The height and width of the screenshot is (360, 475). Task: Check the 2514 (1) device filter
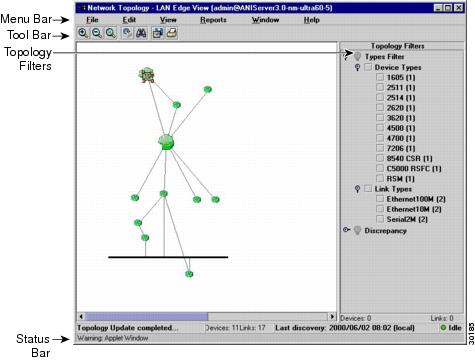380,97
